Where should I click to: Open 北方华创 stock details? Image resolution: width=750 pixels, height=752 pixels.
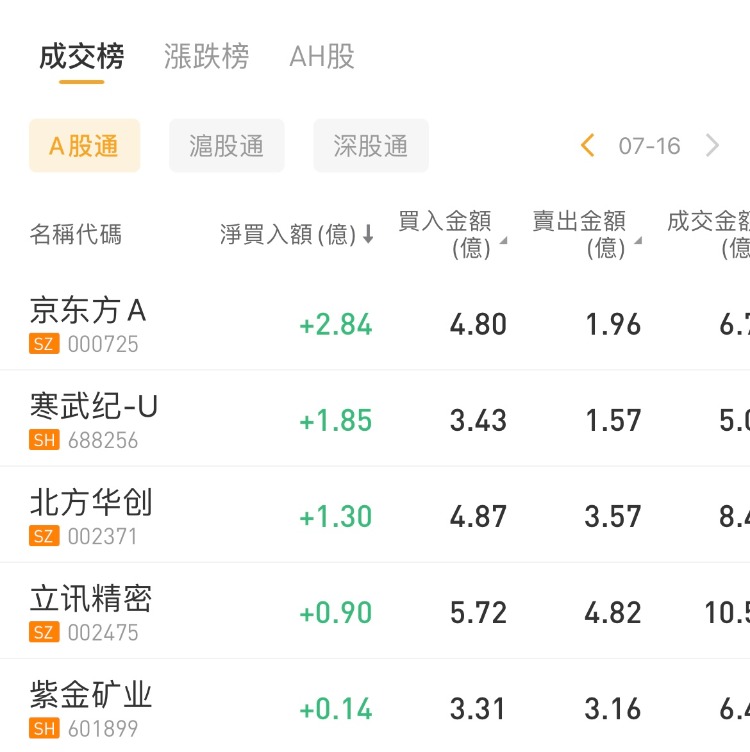[91, 503]
